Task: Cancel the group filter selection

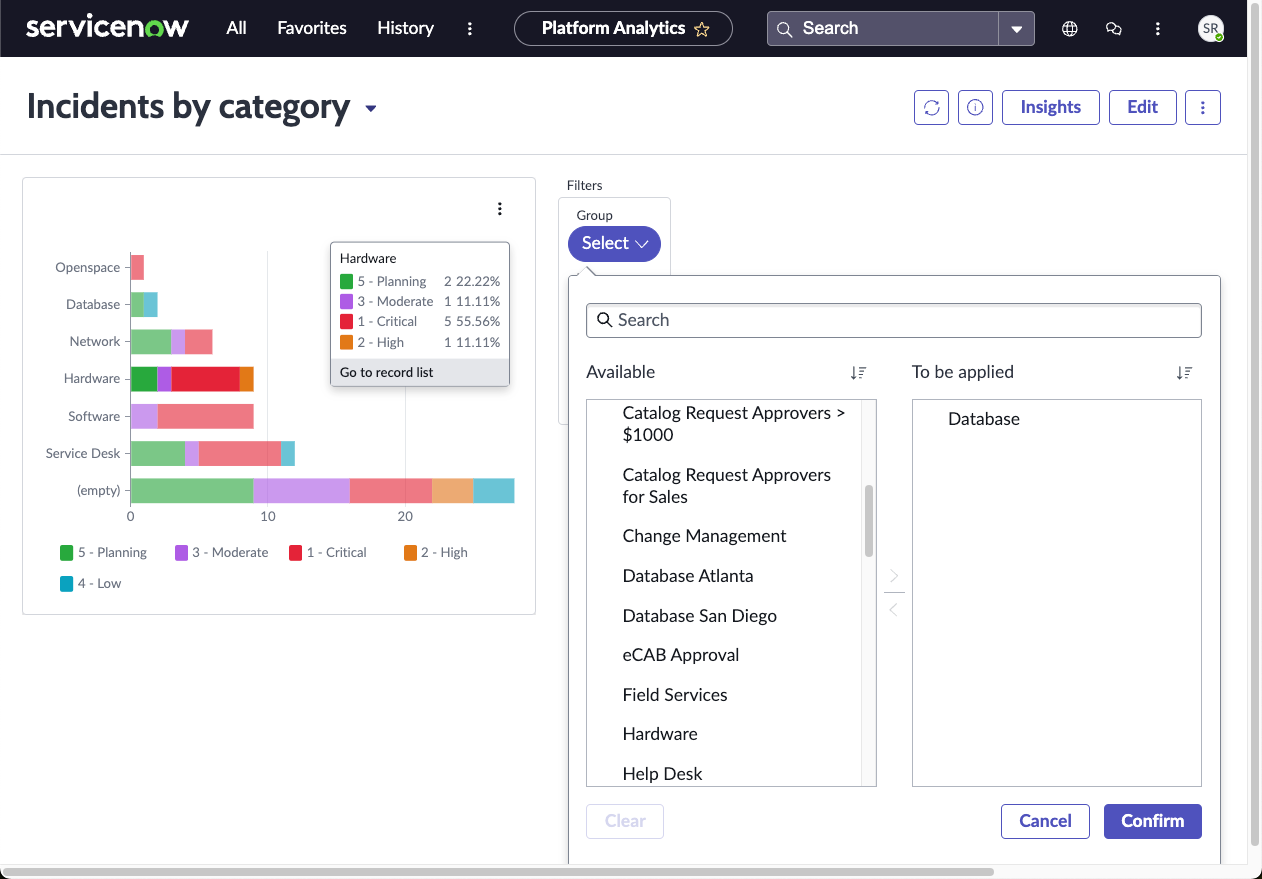Action: pyautogui.click(x=1045, y=821)
